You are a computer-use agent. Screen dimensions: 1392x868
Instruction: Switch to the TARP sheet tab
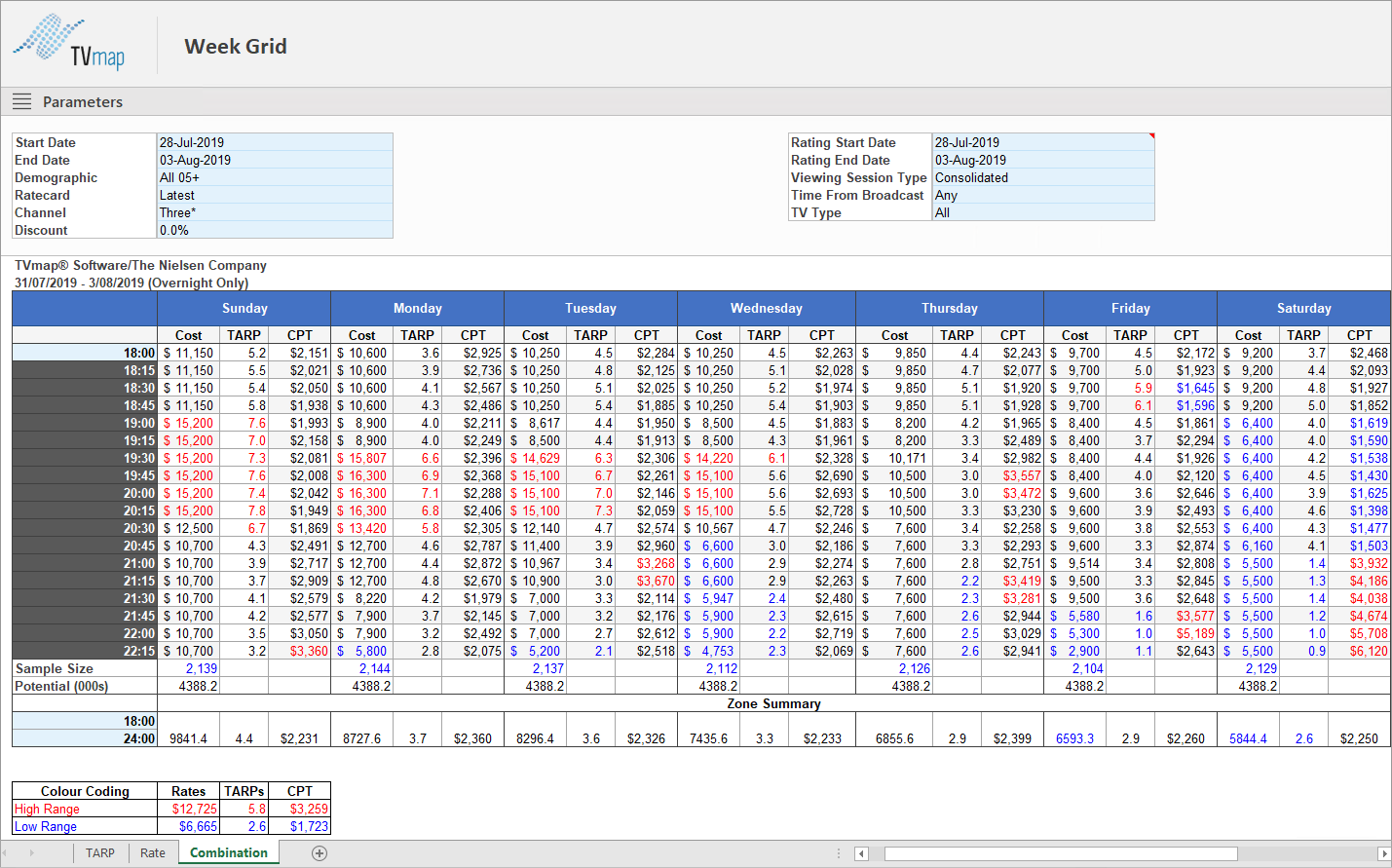pos(100,853)
